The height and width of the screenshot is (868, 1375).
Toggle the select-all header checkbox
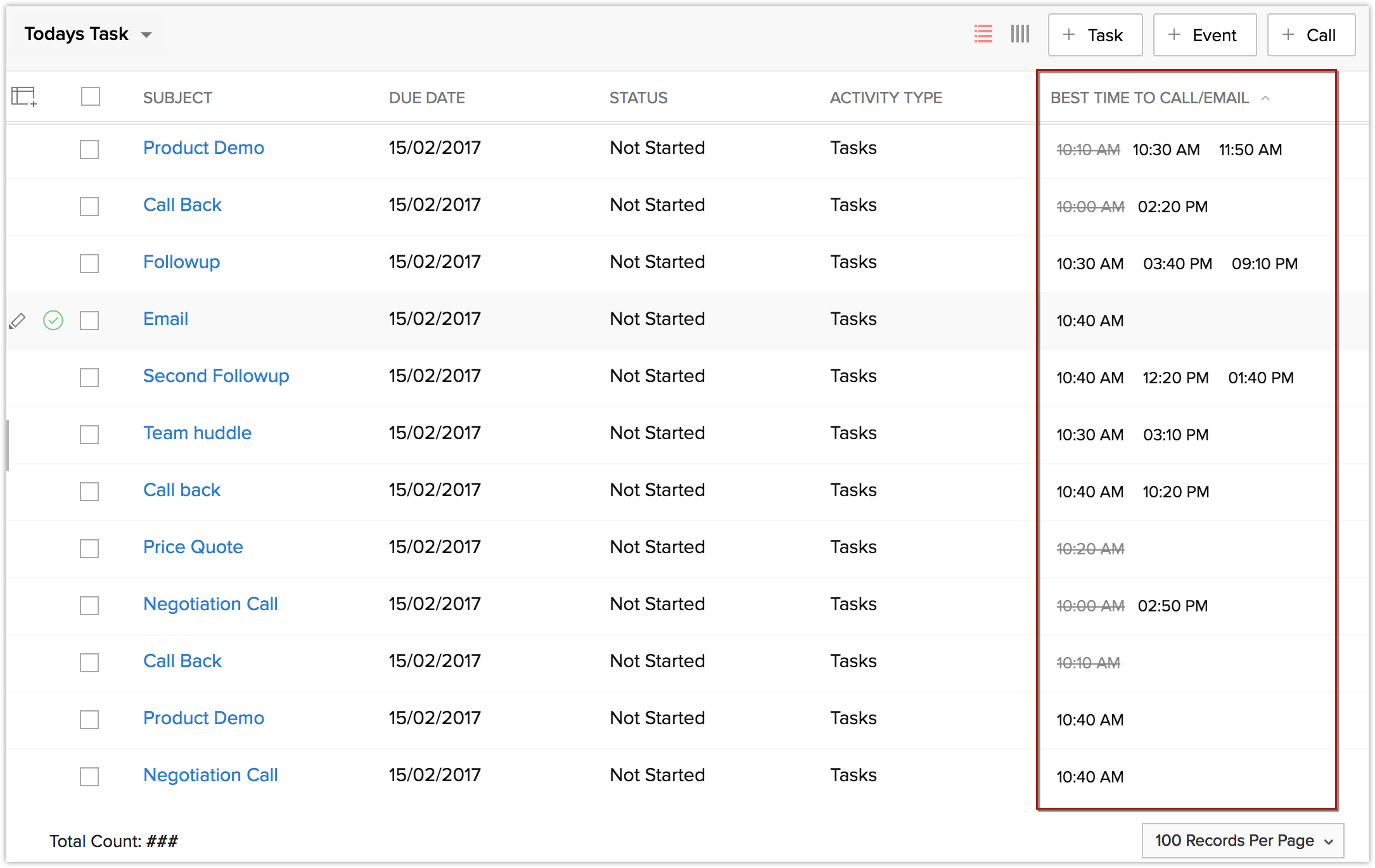(91, 96)
